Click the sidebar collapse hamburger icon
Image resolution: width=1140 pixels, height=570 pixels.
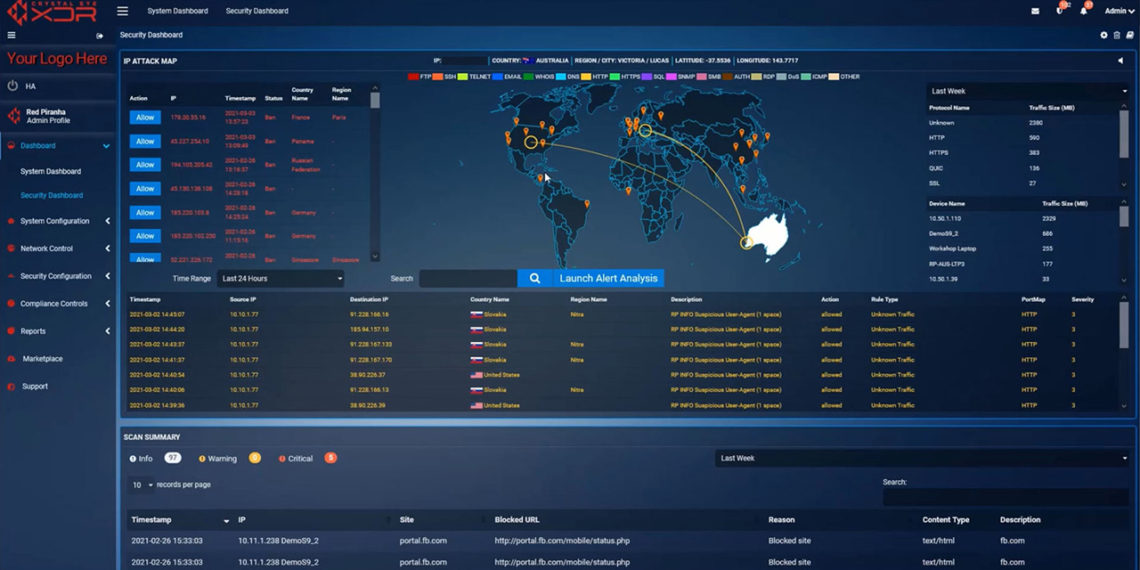(12, 35)
